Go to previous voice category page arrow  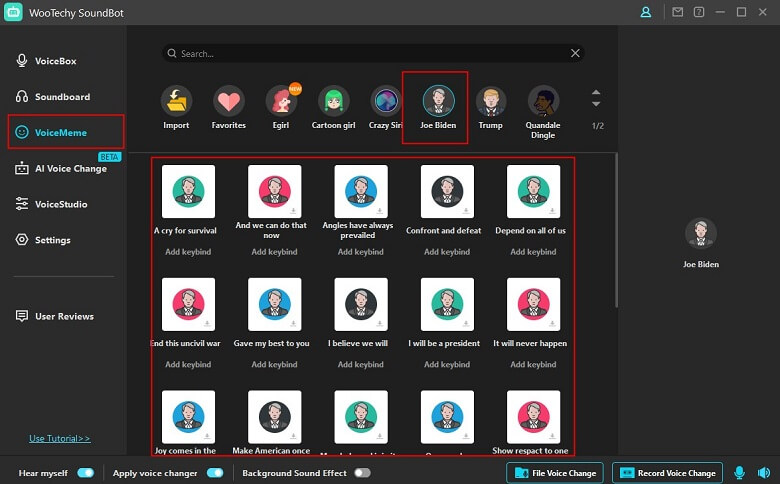click(597, 92)
